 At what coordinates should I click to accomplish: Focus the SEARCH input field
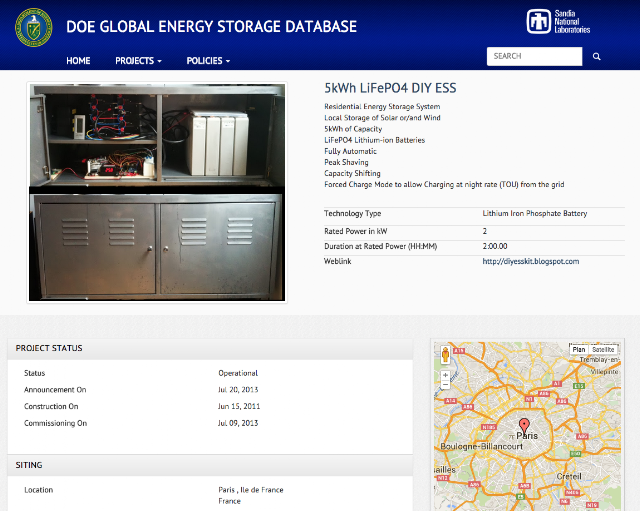click(534, 56)
